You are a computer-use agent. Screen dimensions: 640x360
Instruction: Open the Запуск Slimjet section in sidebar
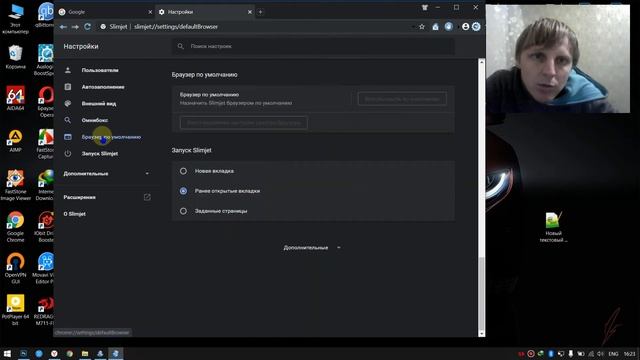100,154
